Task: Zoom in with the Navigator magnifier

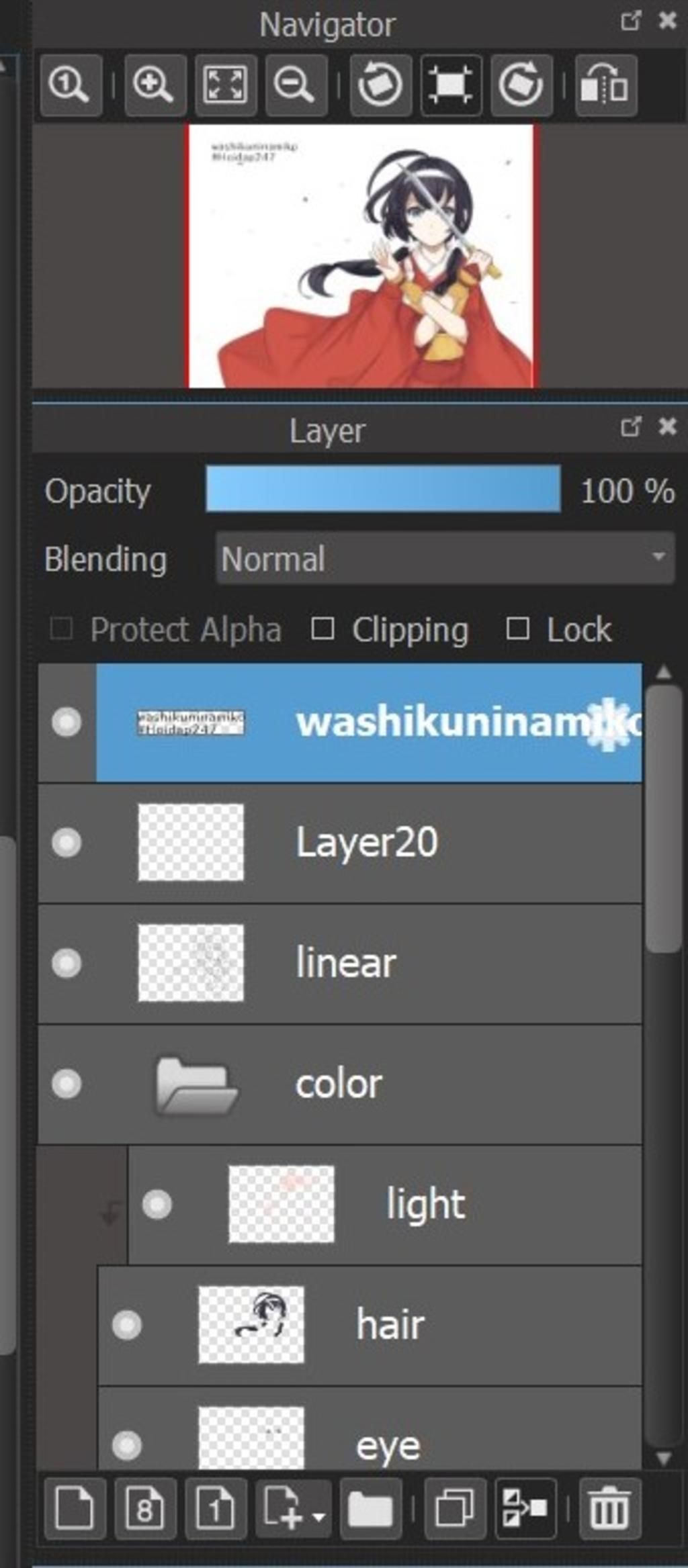Action: click(x=155, y=86)
